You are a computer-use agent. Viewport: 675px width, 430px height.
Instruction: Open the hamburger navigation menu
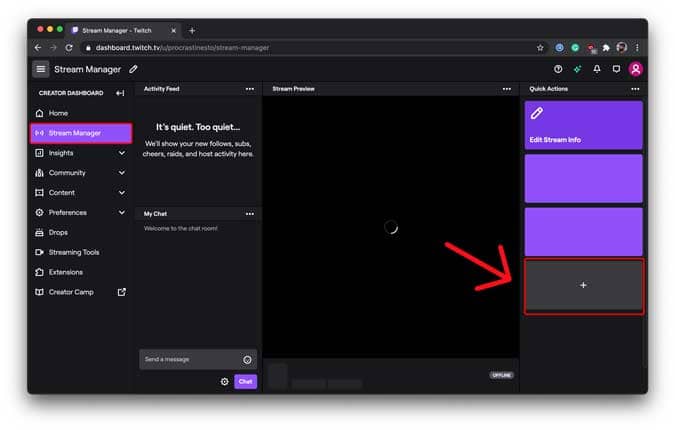[40, 69]
